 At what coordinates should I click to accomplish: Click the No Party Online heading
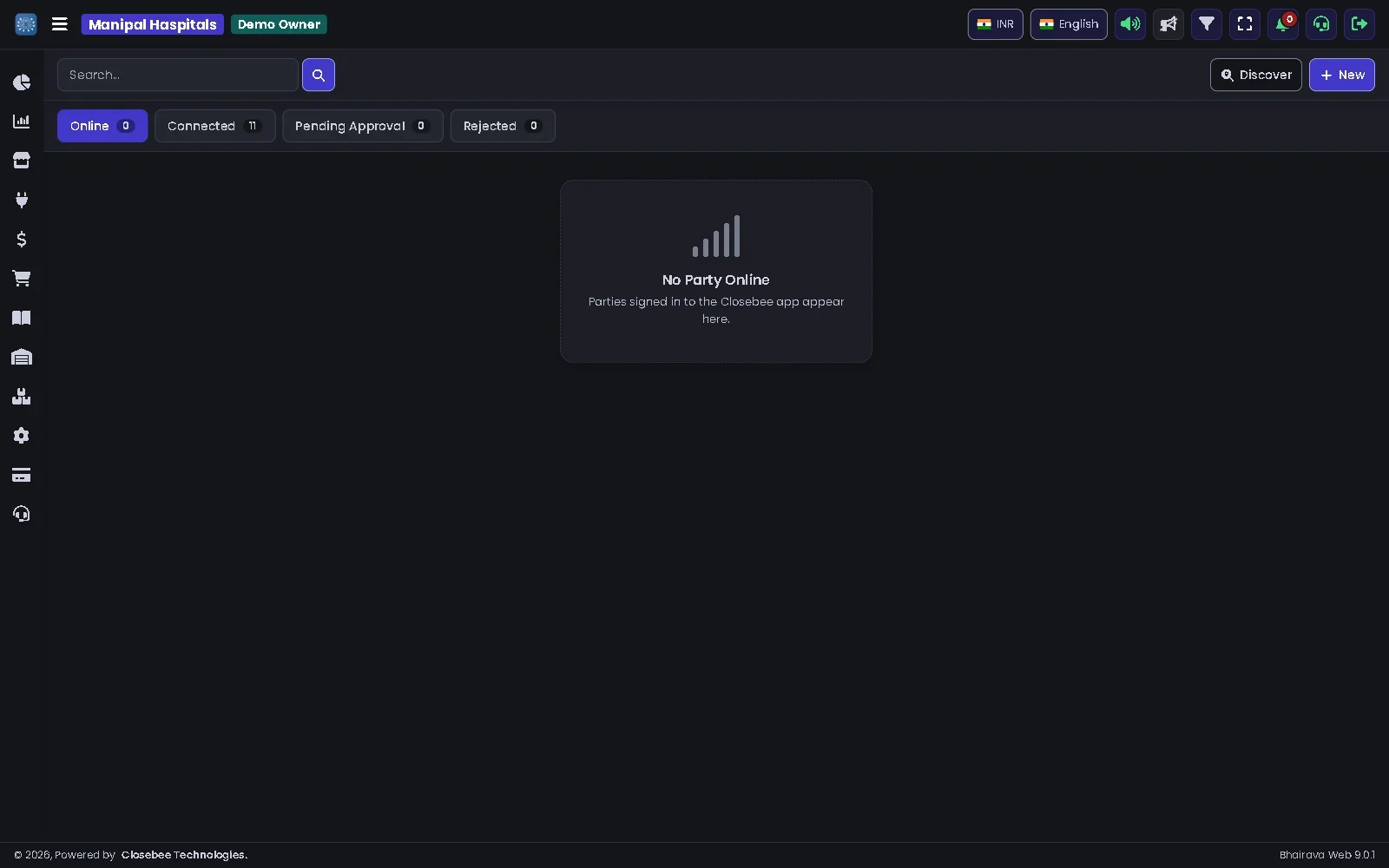[x=716, y=279]
